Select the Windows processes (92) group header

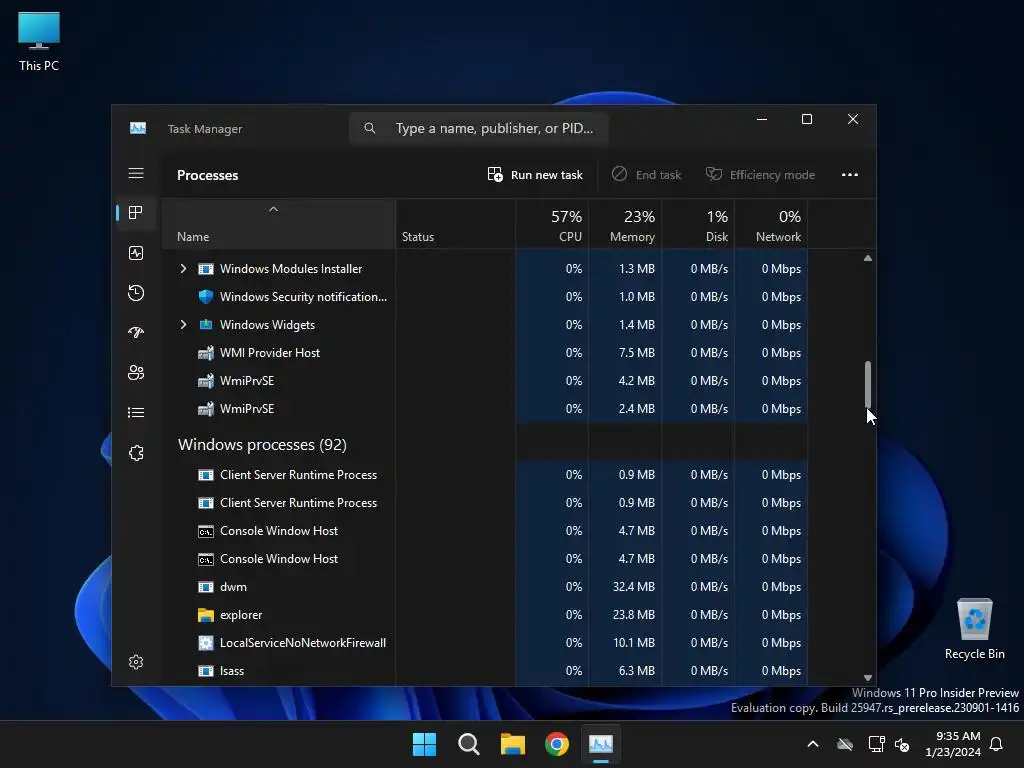(x=263, y=444)
